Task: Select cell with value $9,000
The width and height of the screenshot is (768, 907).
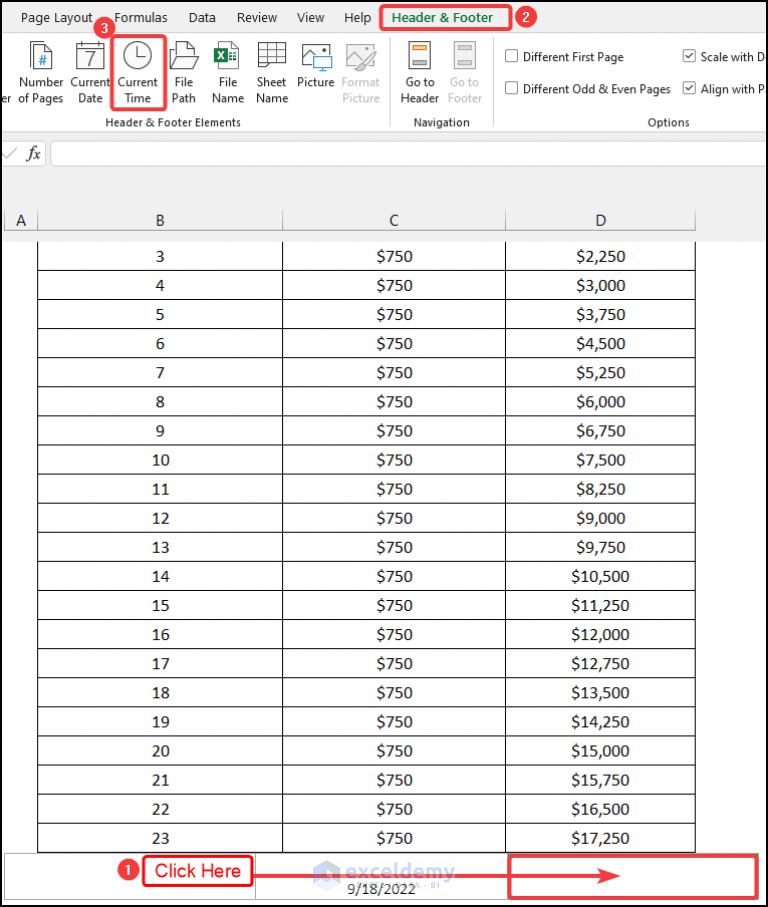Action: coord(600,518)
